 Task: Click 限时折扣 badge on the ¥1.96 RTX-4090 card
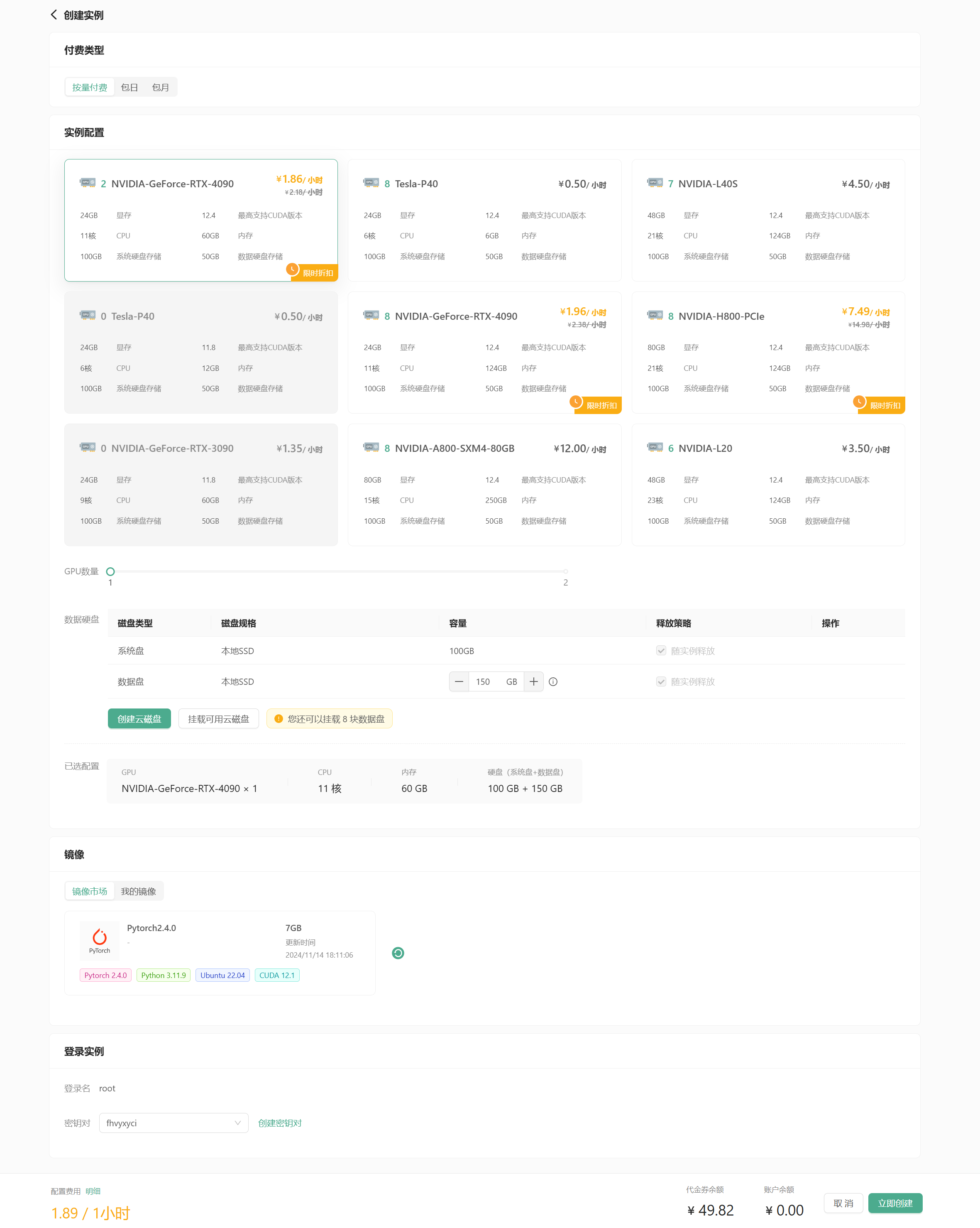click(x=596, y=404)
